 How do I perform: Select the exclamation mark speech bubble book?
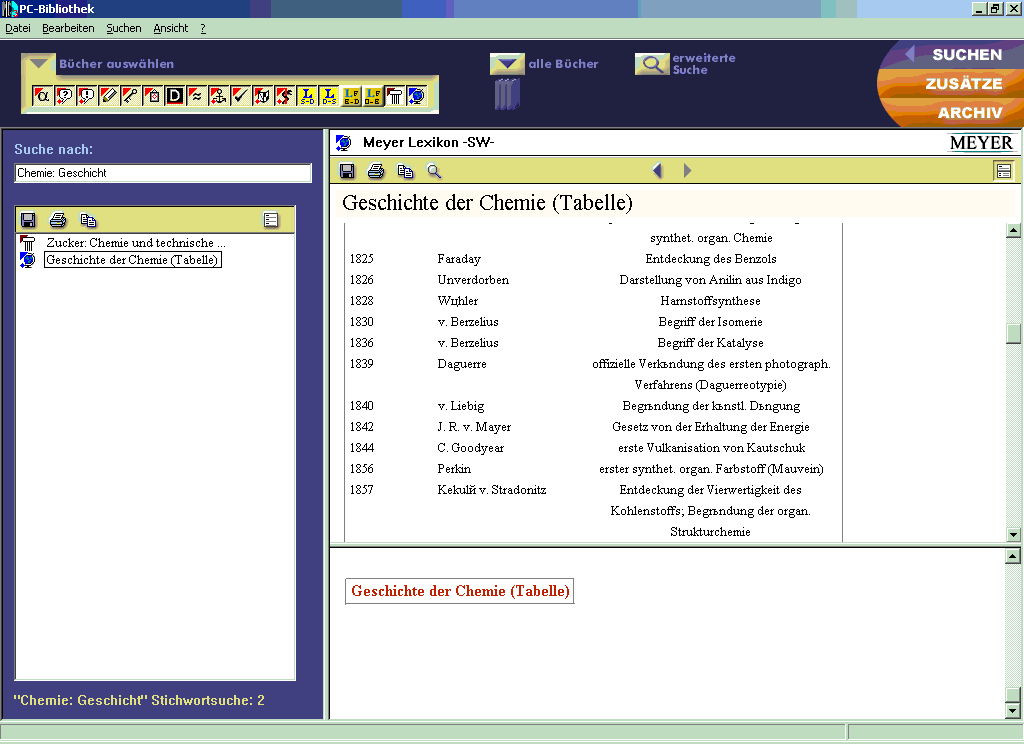(x=86, y=96)
